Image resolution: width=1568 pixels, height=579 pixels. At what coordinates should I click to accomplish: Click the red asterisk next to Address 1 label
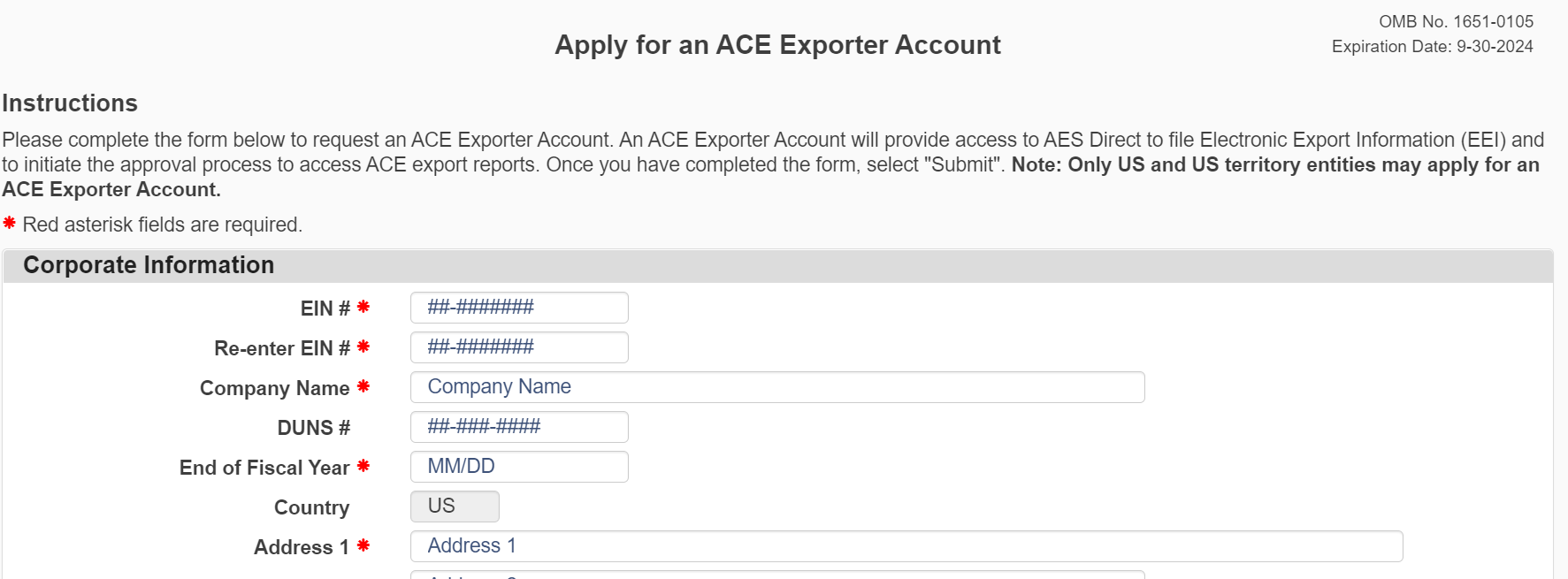363,545
